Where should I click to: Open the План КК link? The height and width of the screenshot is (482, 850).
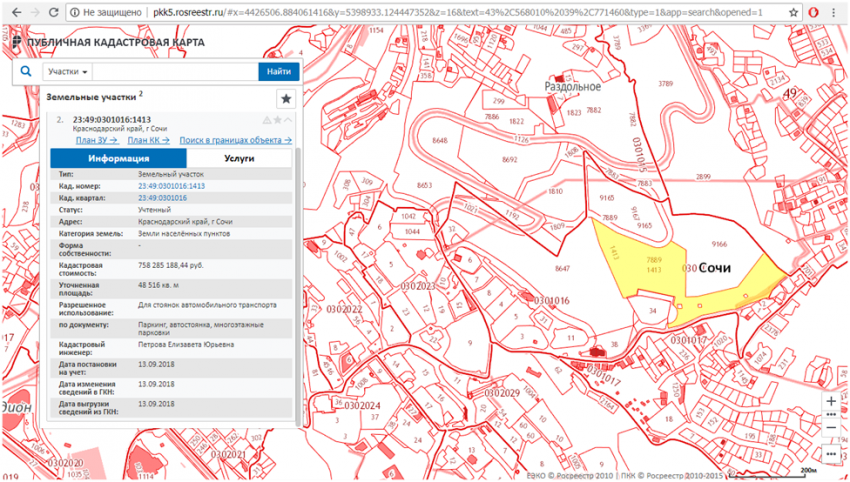[x=149, y=140]
